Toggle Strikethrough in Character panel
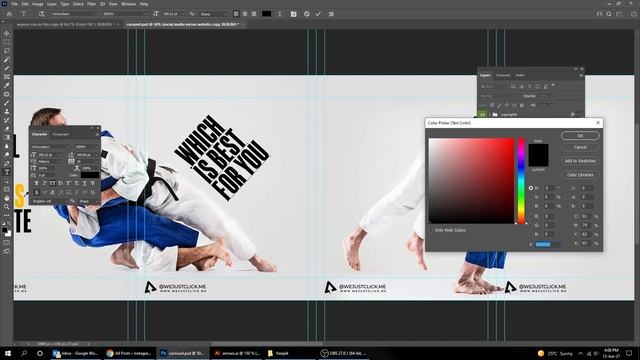This screenshot has width=640, height=360. [93, 183]
